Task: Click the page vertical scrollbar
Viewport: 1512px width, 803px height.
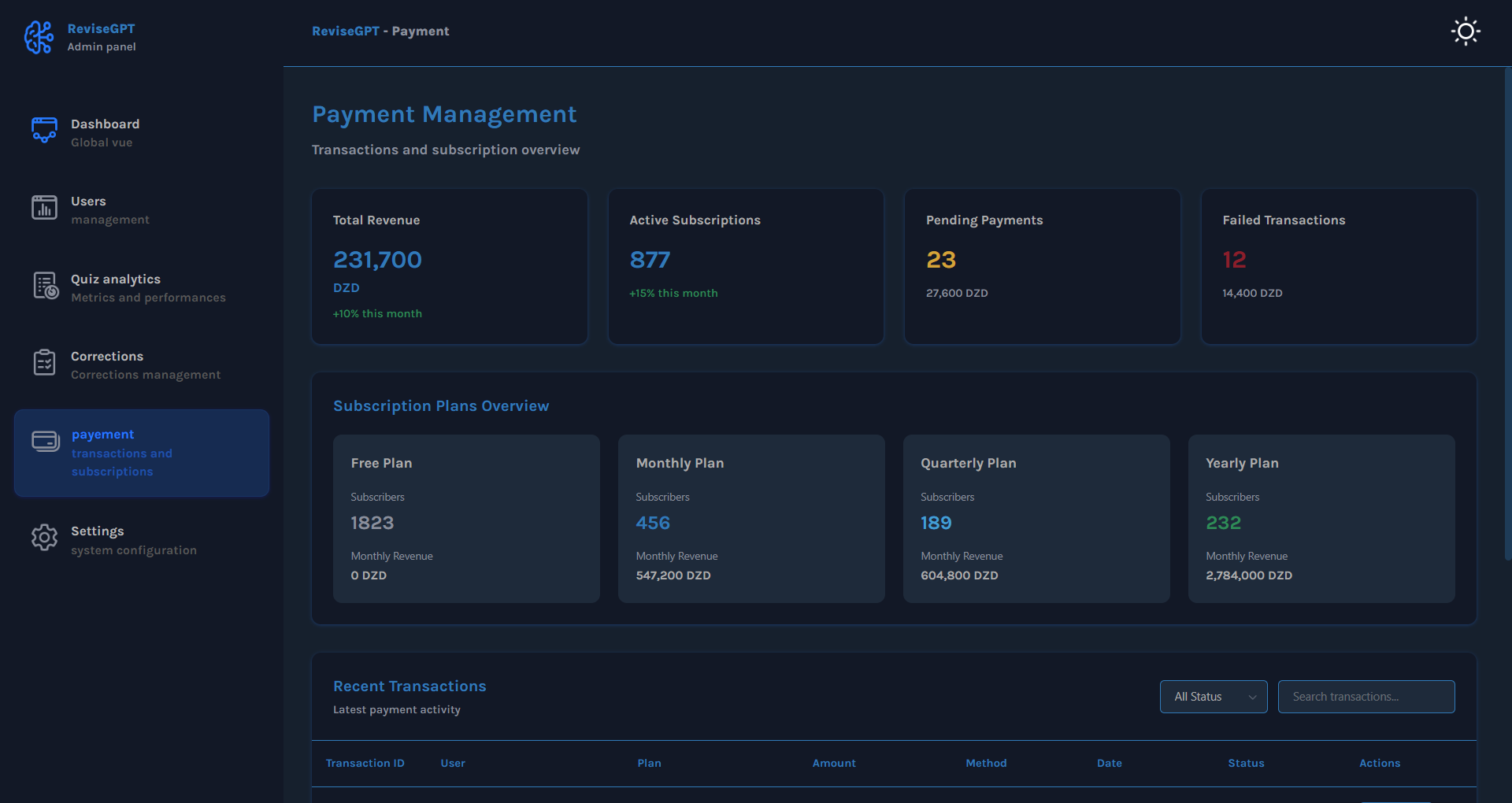Action: pyautogui.click(x=1507, y=315)
